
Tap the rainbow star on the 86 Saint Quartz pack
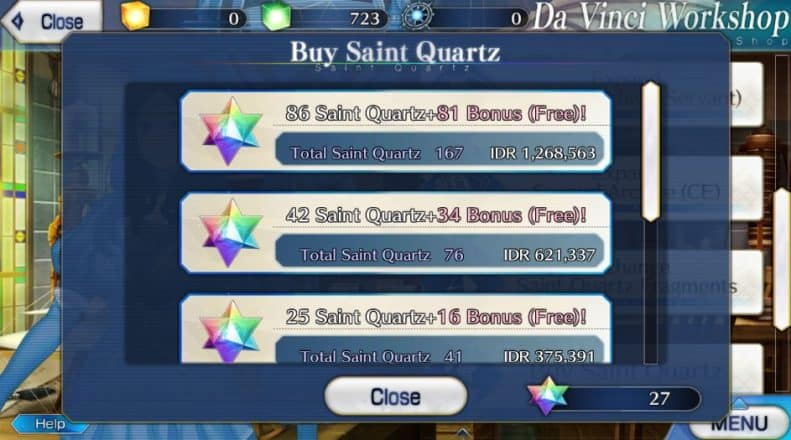coord(231,131)
